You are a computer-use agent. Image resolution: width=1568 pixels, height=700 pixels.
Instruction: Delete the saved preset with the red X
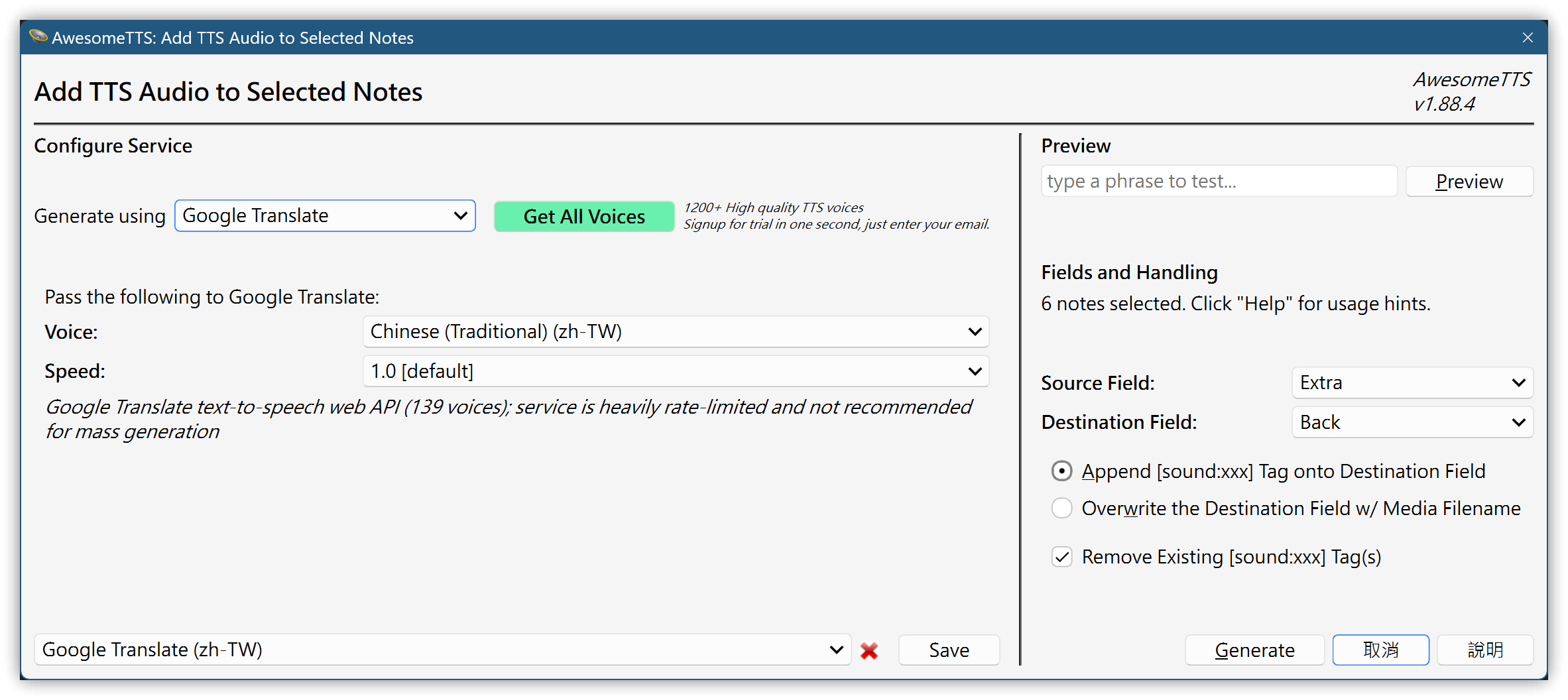click(869, 651)
